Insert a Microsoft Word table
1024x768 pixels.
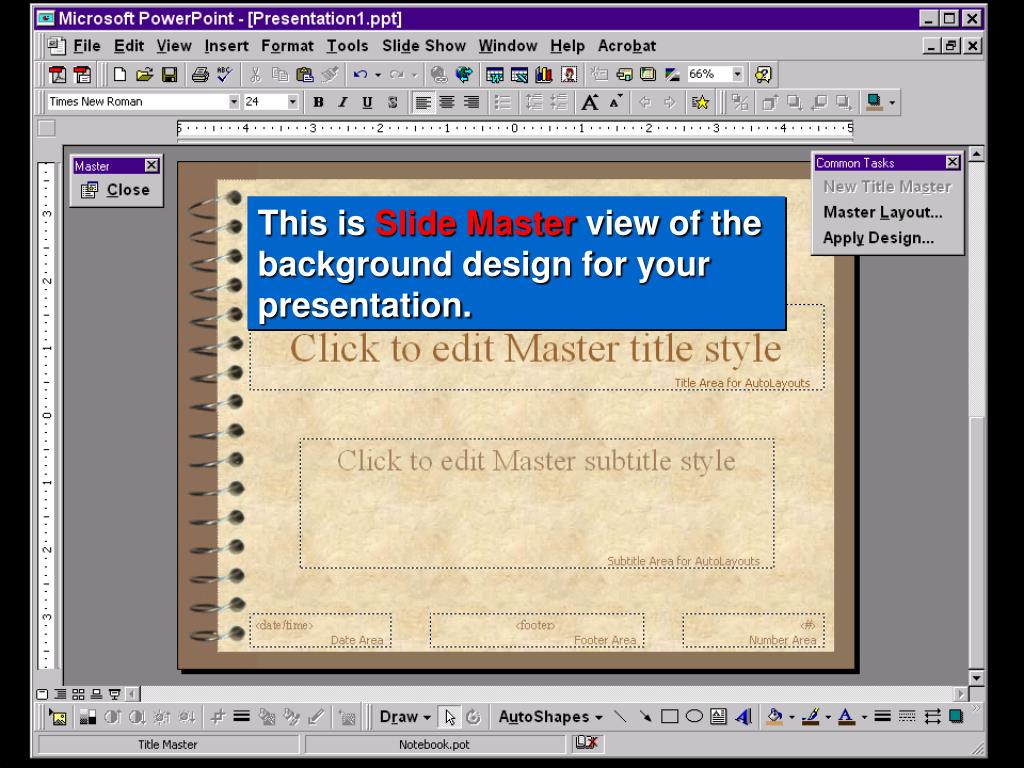[x=494, y=74]
